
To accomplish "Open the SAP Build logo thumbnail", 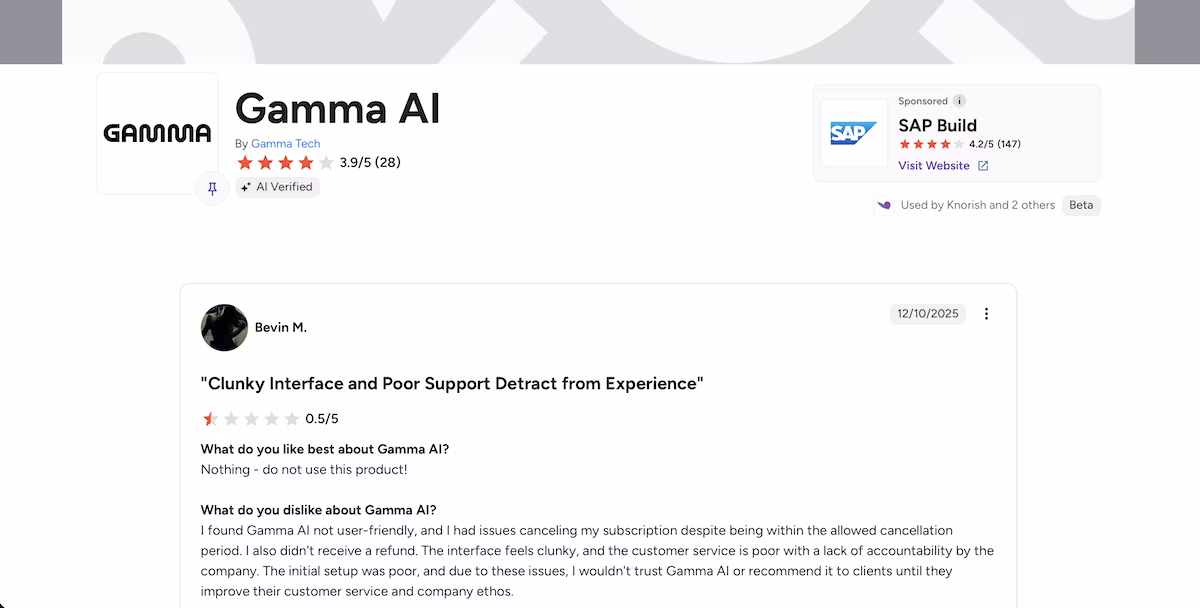I will 854,133.
